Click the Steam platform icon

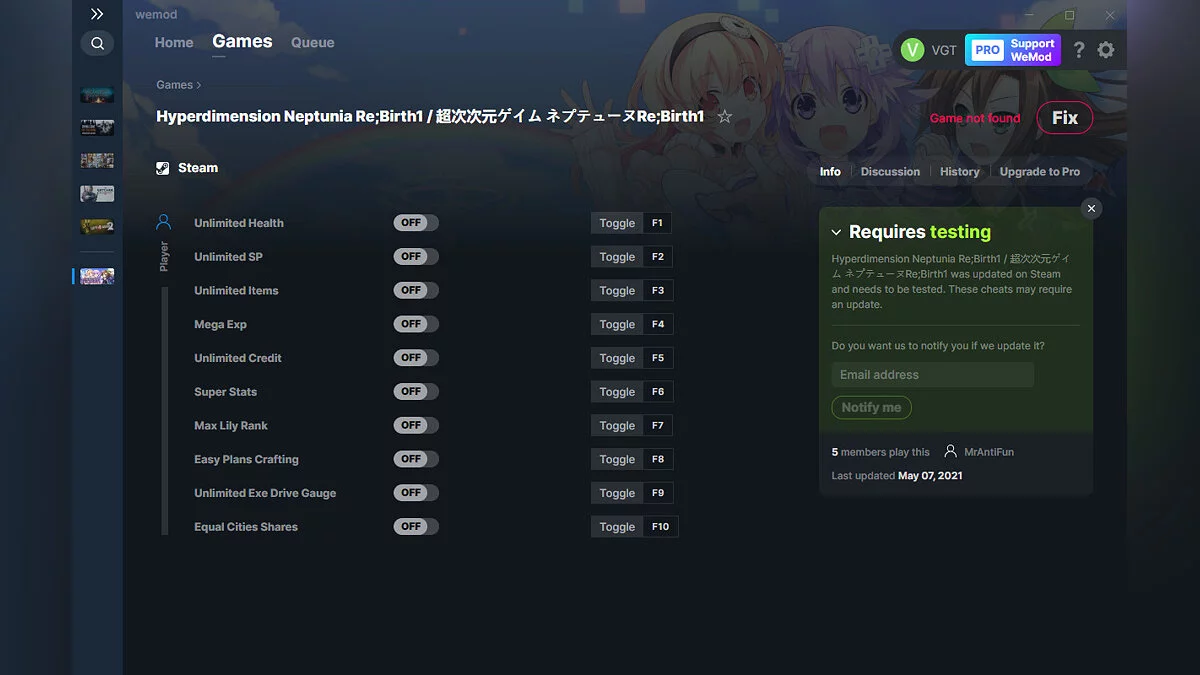point(162,167)
